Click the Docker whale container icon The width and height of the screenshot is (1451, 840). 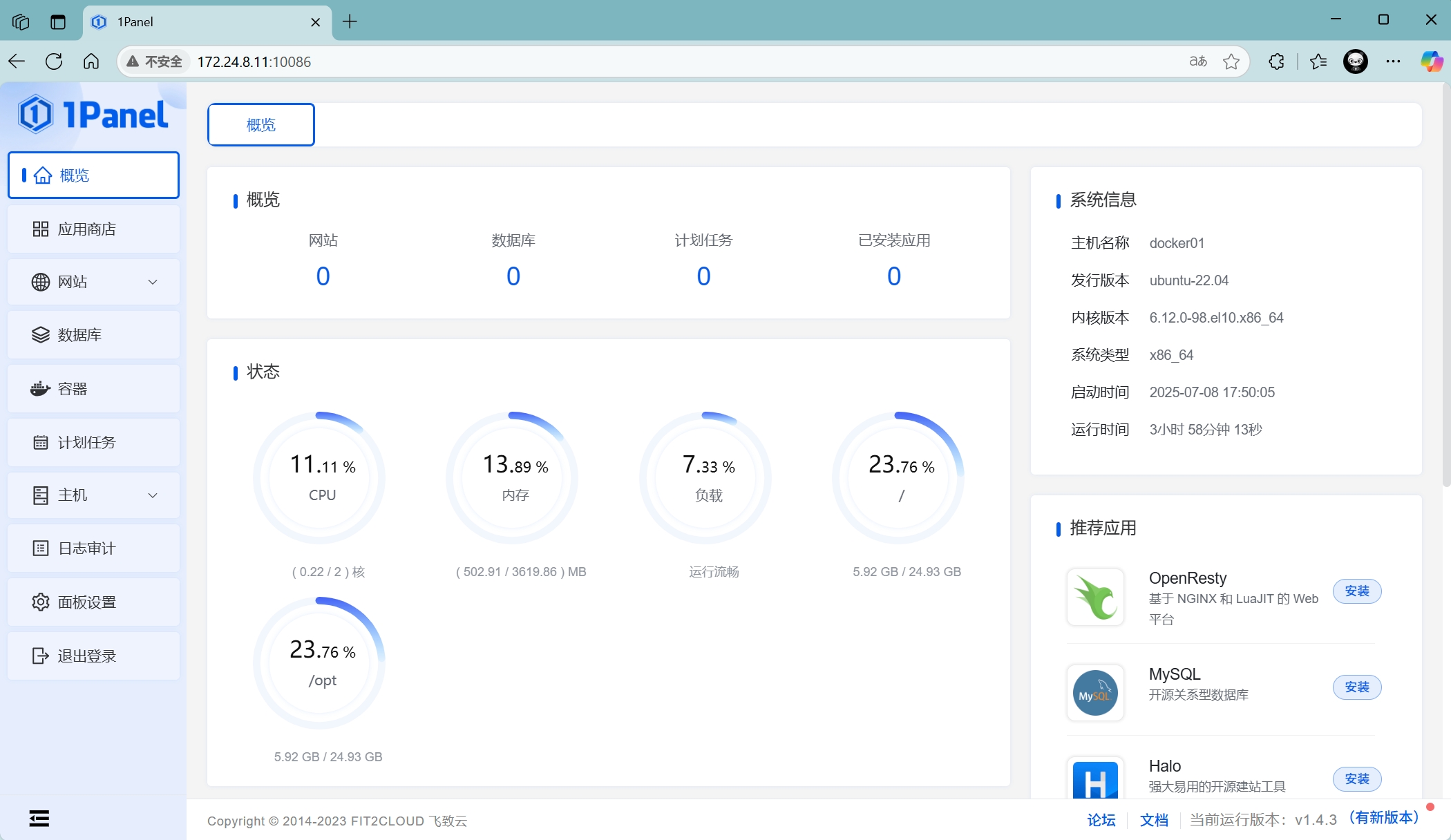click(x=40, y=389)
